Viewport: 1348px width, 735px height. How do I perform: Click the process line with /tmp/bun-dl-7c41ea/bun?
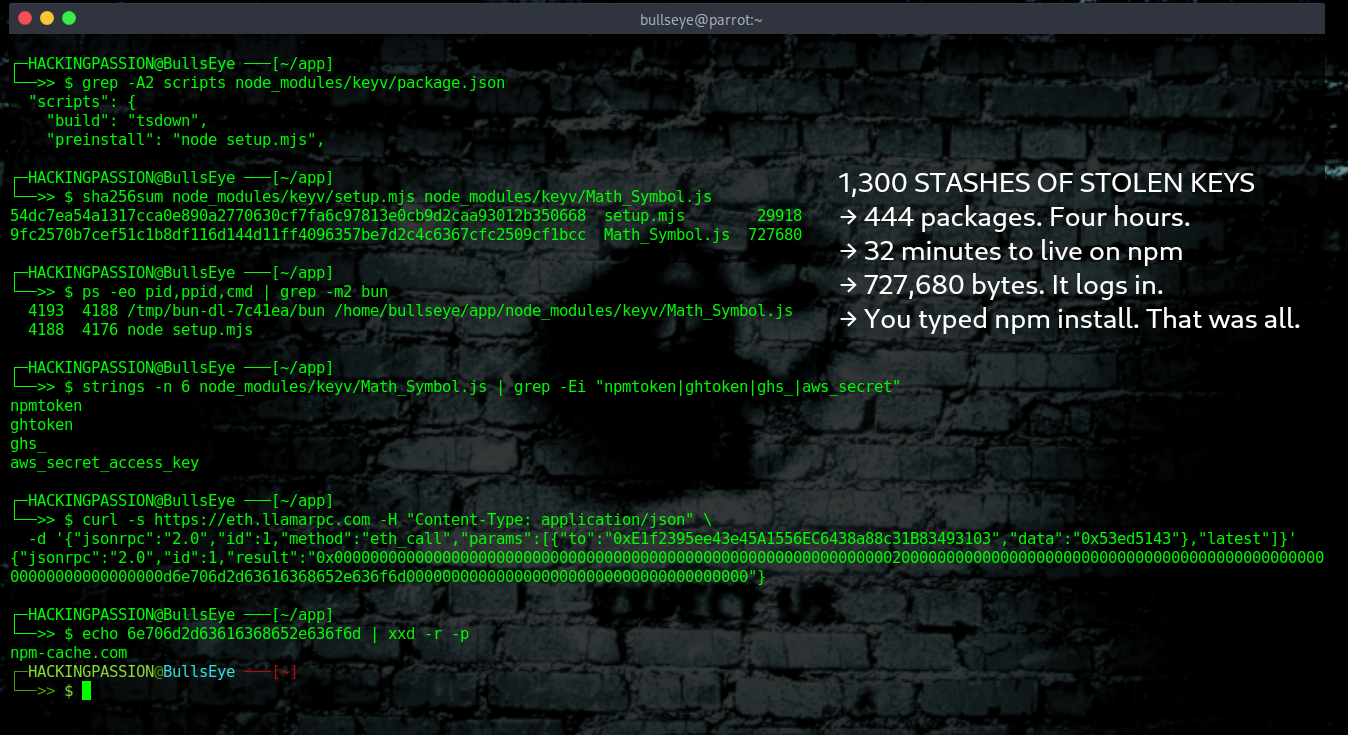410,310
